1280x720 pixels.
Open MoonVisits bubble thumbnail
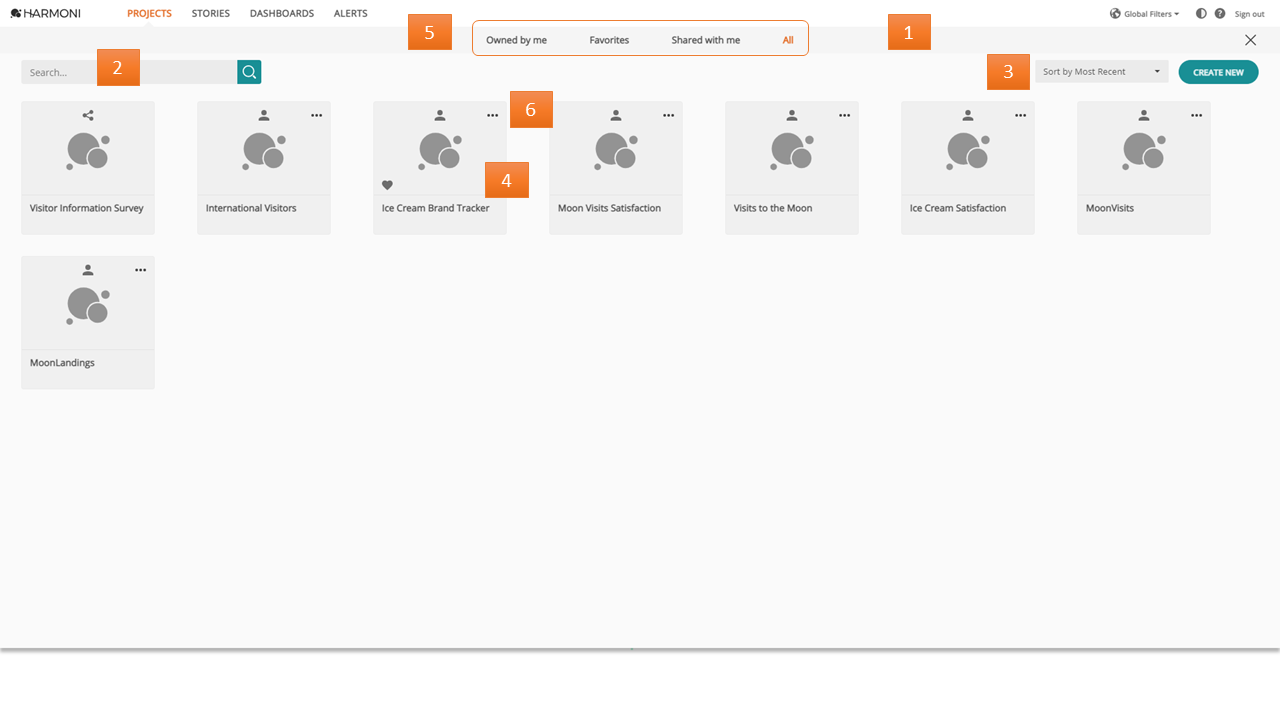click(x=1144, y=151)
